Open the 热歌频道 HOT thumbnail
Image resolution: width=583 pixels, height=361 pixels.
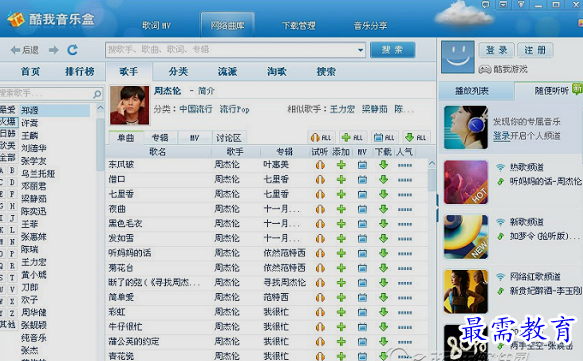click(x=466, y=182)
